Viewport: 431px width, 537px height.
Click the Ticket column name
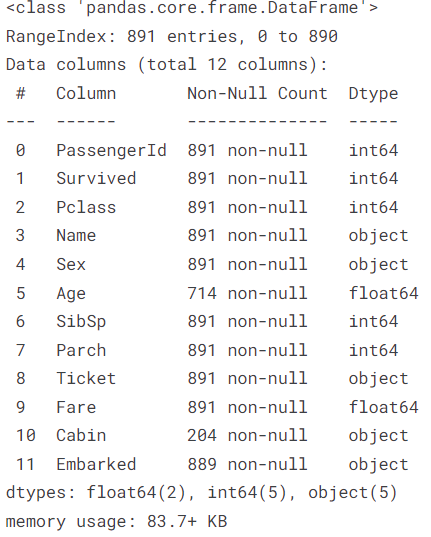86,379
